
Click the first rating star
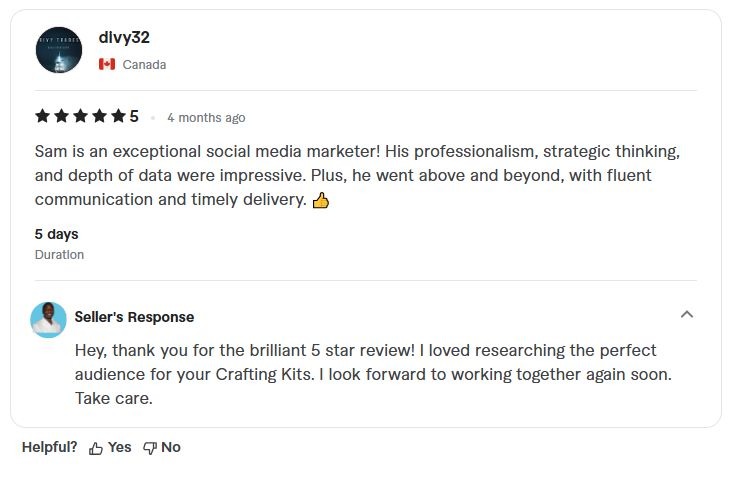click(43, 116)
